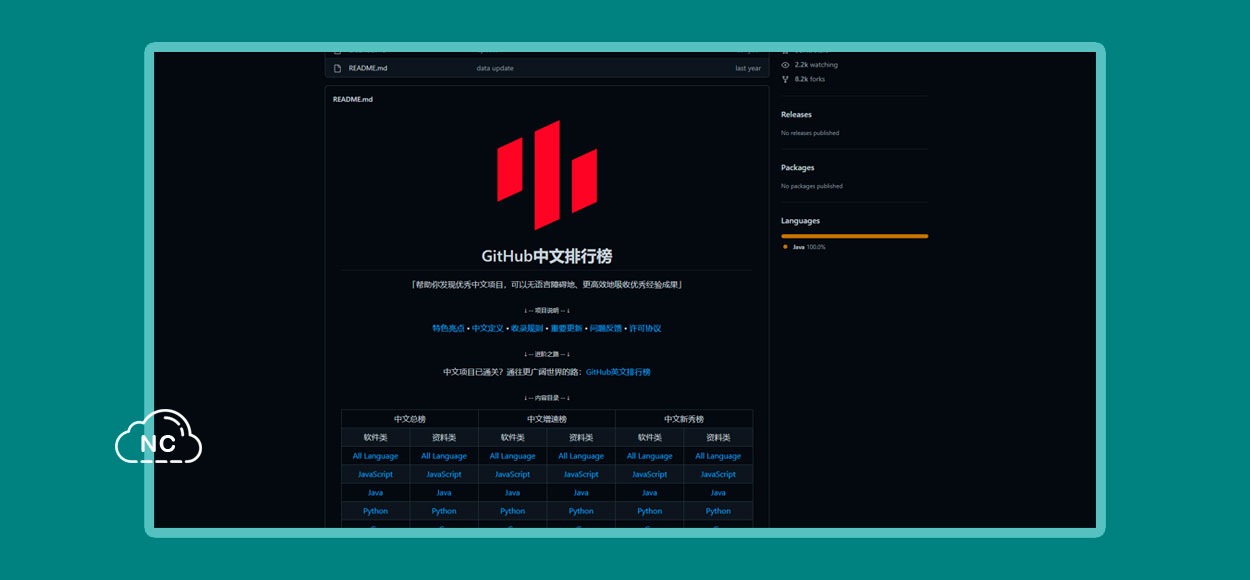Click the eye icon beside 2.2k watching
Image resolution: width=1250 pixels, height=580 pixels.
coord(785,65)
